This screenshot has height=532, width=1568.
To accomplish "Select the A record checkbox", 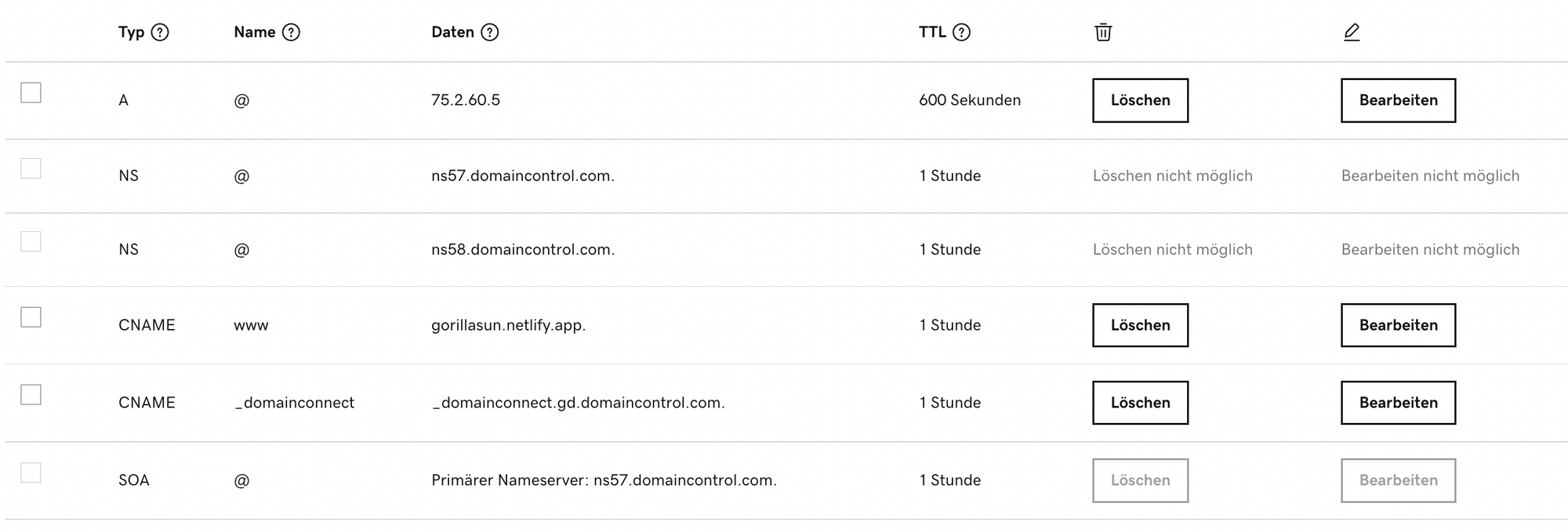I will tap(31, 92).
